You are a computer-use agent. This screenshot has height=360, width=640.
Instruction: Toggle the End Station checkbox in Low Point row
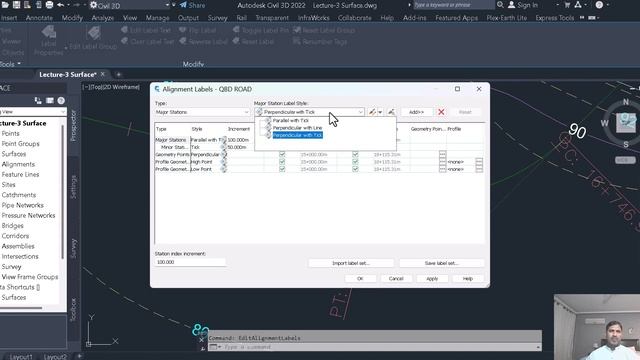(x=355, y=169)
